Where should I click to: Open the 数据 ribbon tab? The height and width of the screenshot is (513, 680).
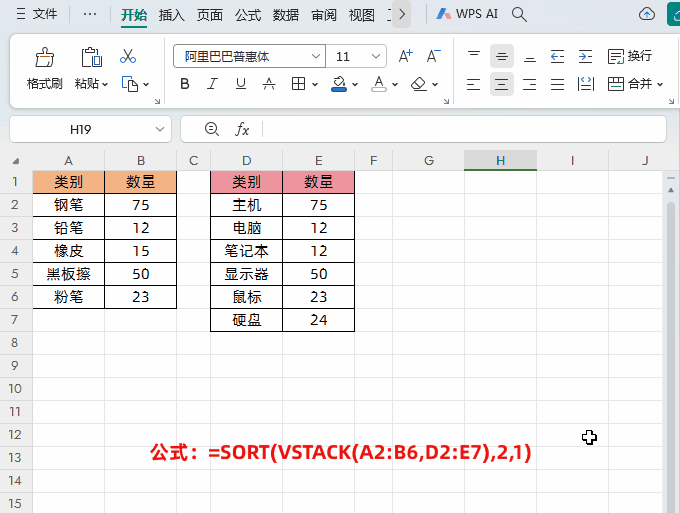tap(286, 15)
